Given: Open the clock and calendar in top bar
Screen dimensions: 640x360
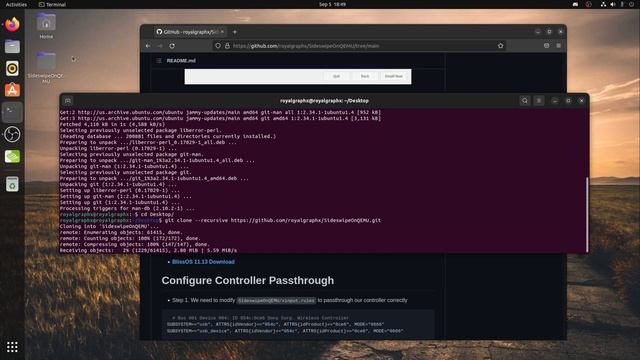Looking at the screenshot, I should tap(332, 4).
